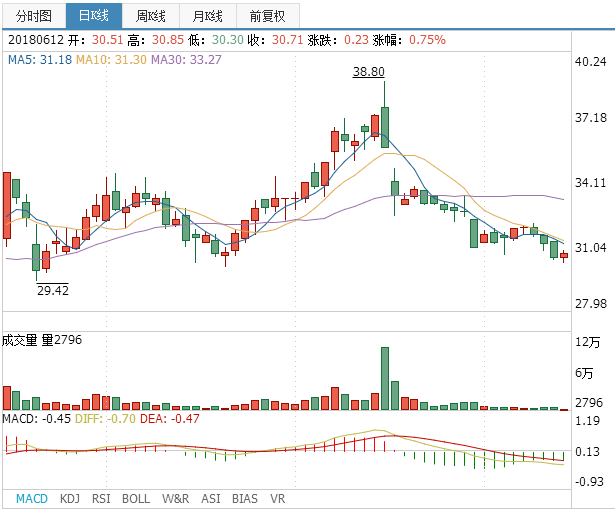Pick the BIAS indicator
This screenshot has width=615, height=514.
[x=244, y=498]
